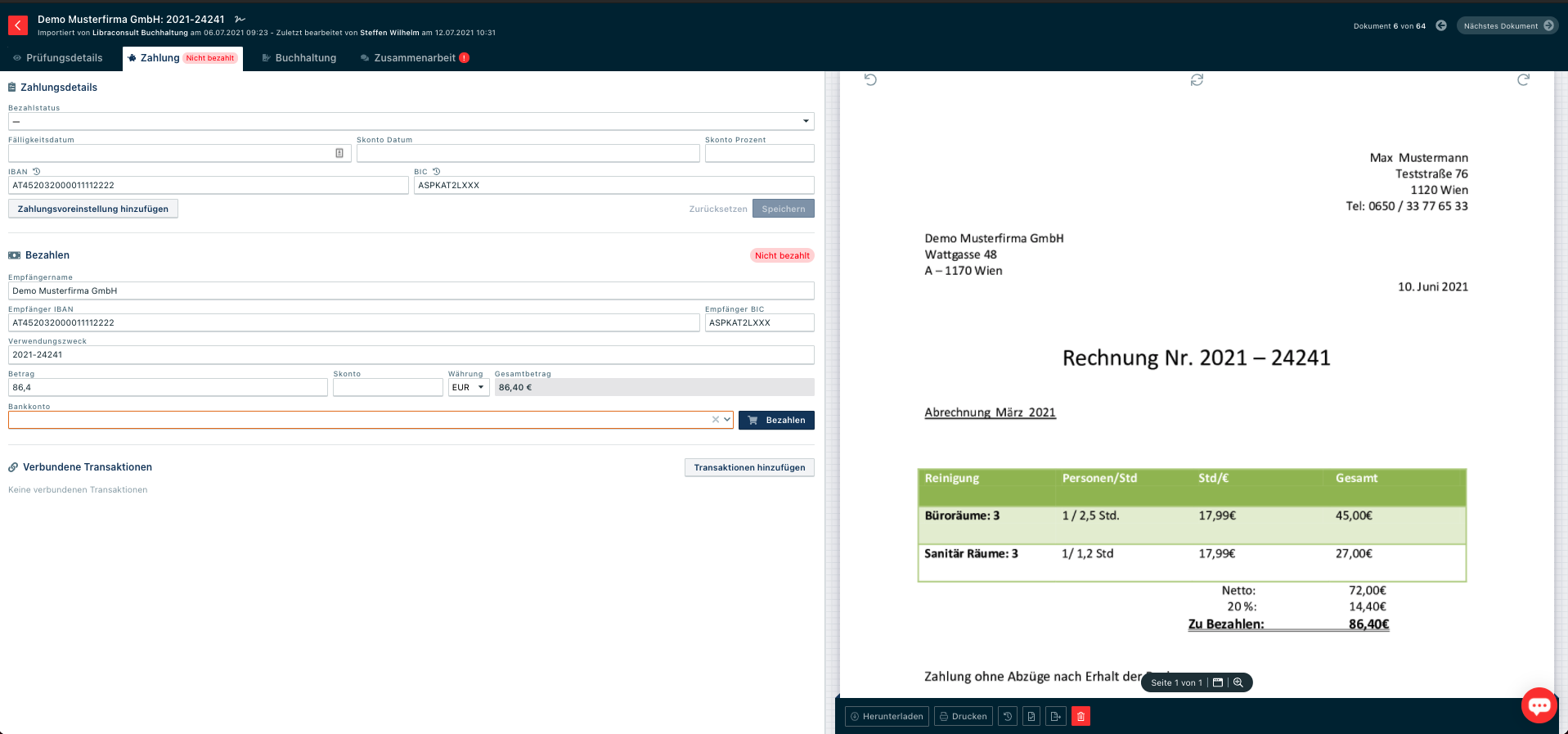This screenshot has width=1568, height=734.
Task: Click the refresh icon above the document
Action: tap(1197, 80)
